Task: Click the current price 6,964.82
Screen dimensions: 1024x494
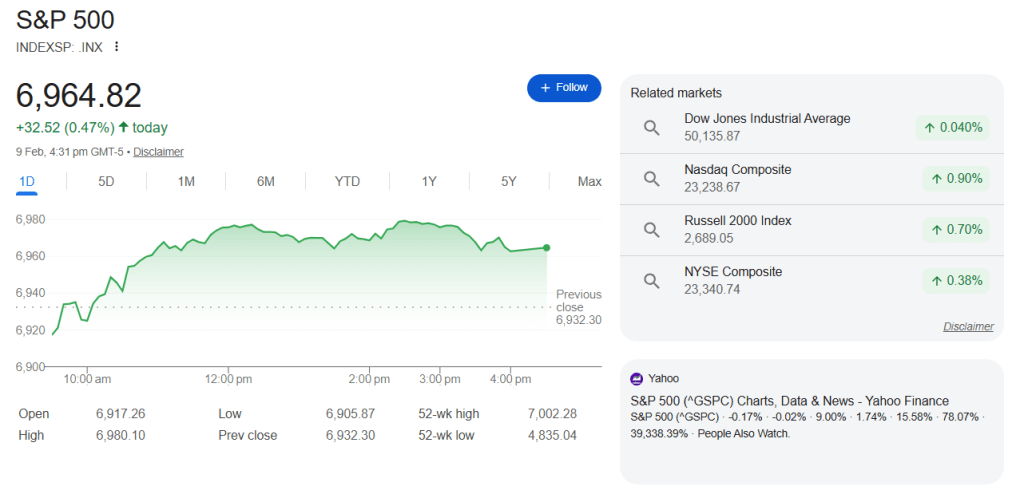Action: pos(78,96)
